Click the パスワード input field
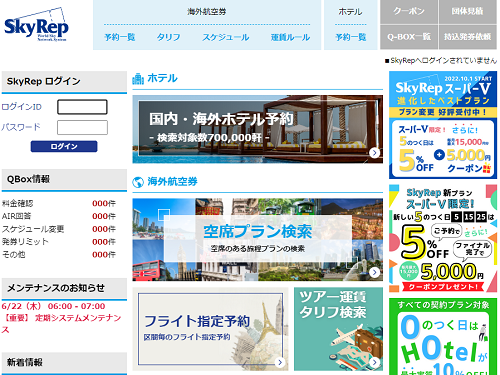Viewport: 500px width, 375px height. click(82, 127)
